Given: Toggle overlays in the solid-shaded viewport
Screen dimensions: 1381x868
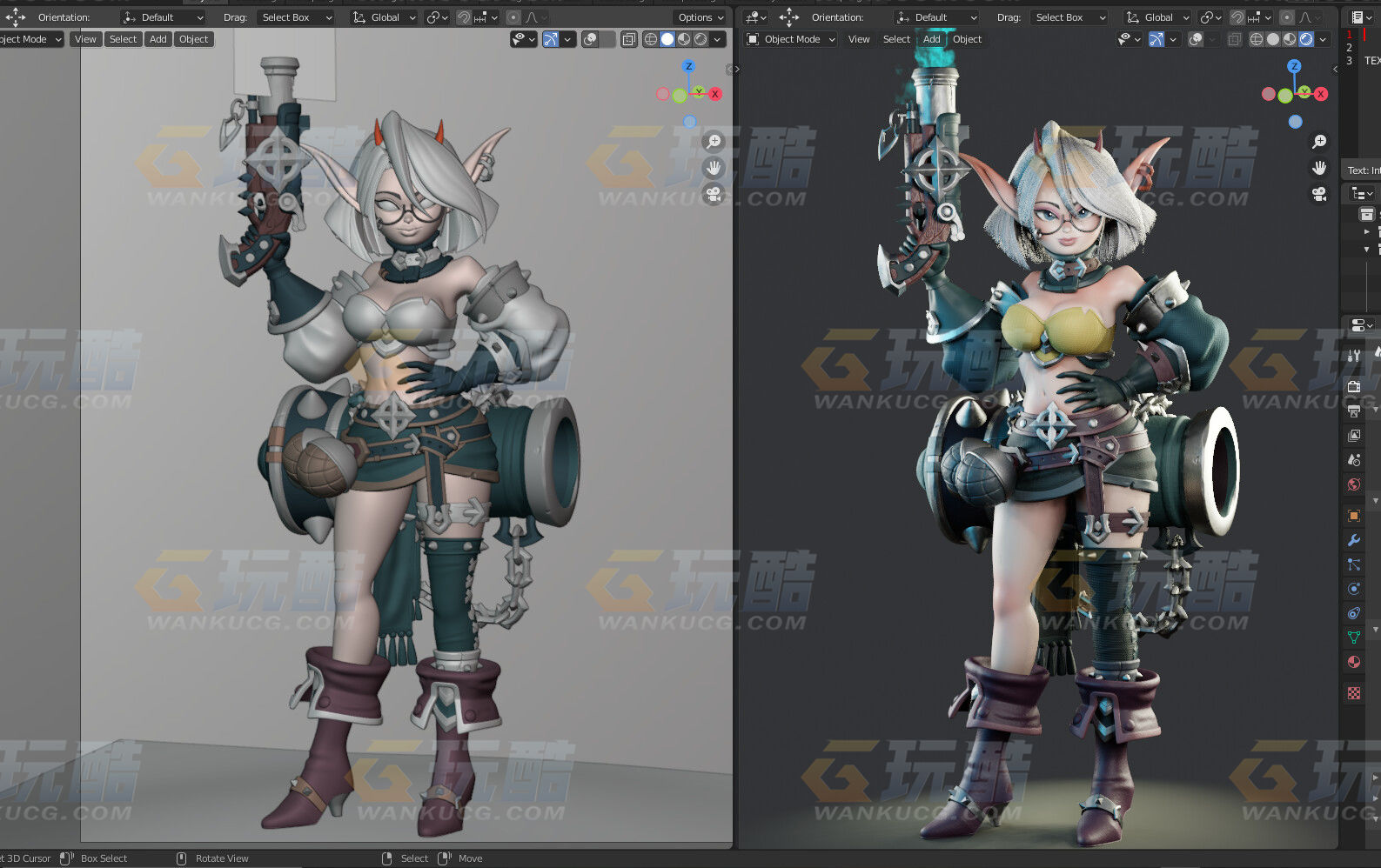Looking at the screenshot, I should (x=590, y=39).
